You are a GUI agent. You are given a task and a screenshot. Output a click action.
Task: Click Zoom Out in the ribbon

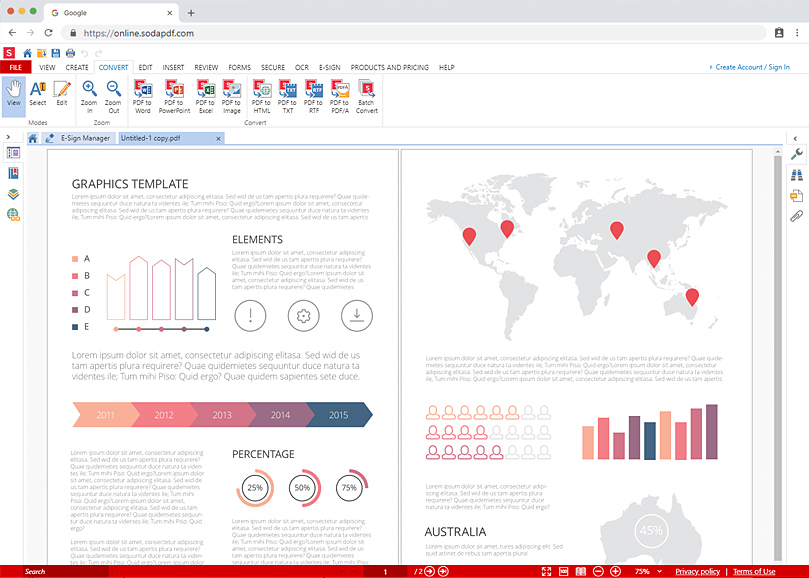[x=114, y=97]
